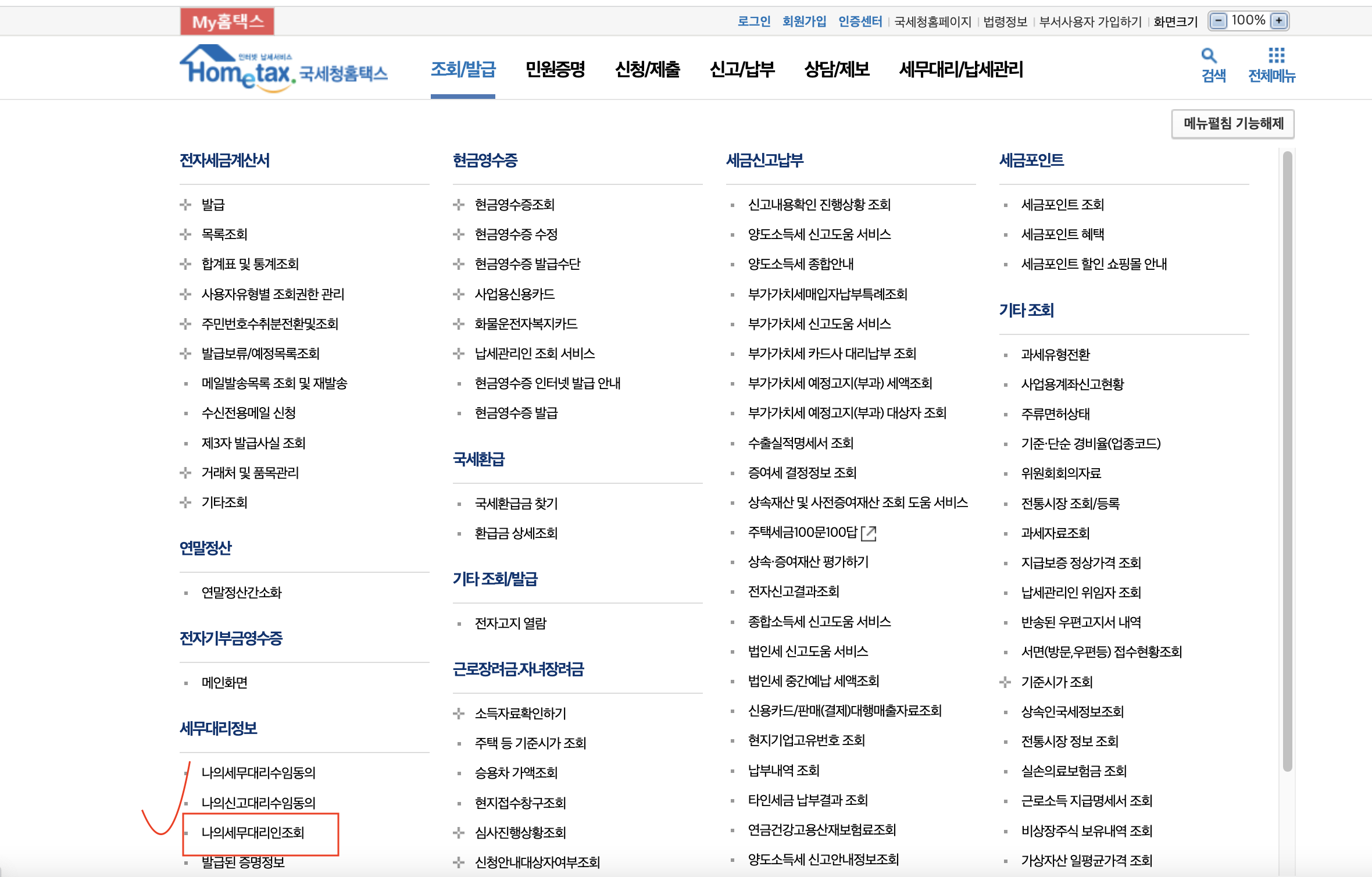Expand 소득자료확인하기 plus icon
This screenshot has width=1372, height=877.
459,714
